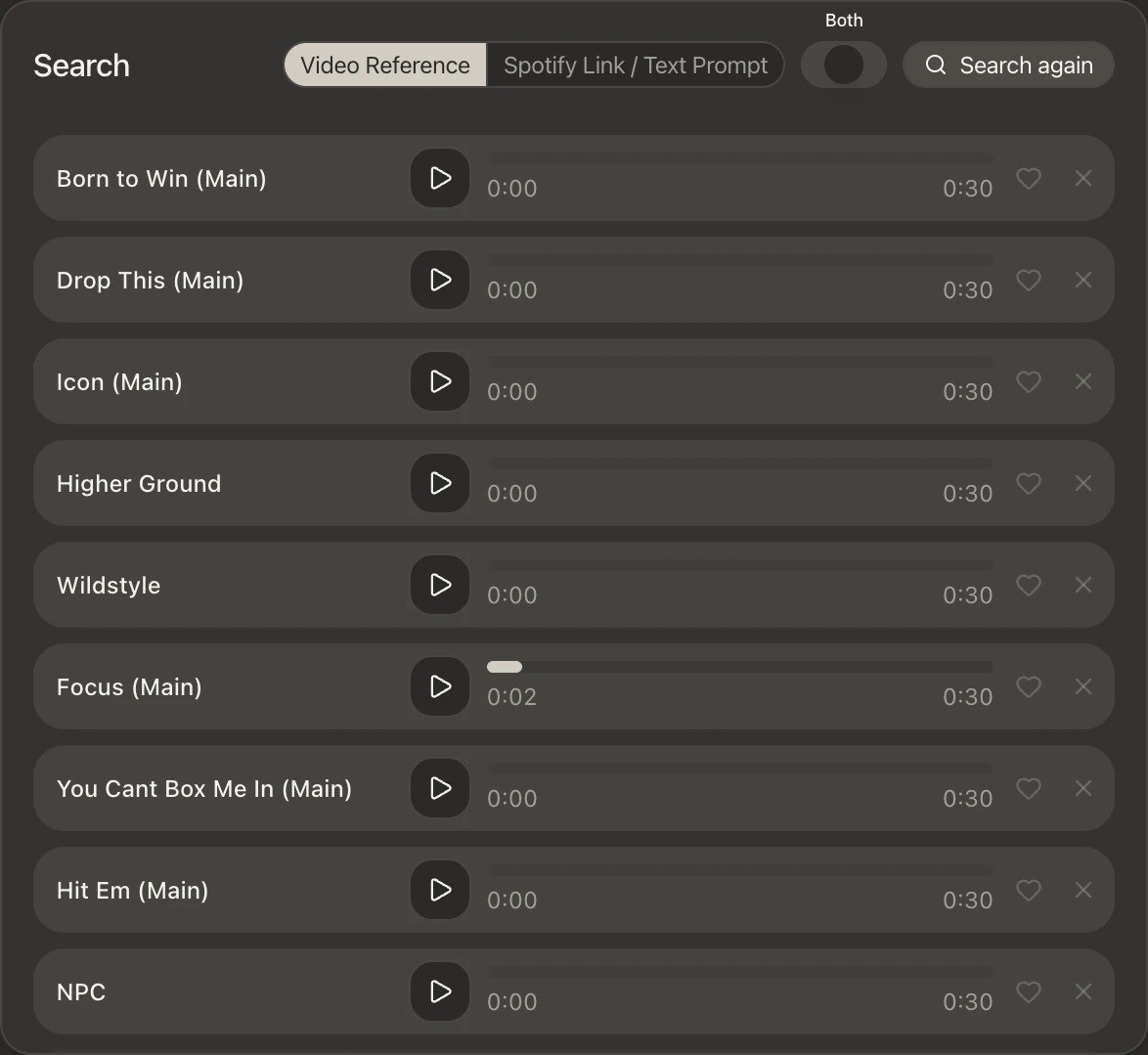Click the 0:02 elapsed time on Focus (Main)
The height and width of the screenshot is (1055, 1148).
pos(511,697)
